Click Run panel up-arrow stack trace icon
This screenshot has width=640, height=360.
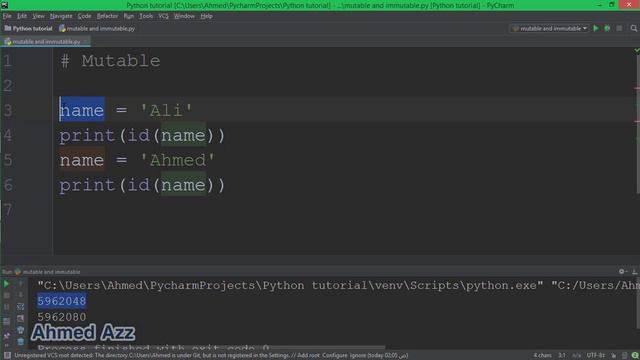(20, 284)
